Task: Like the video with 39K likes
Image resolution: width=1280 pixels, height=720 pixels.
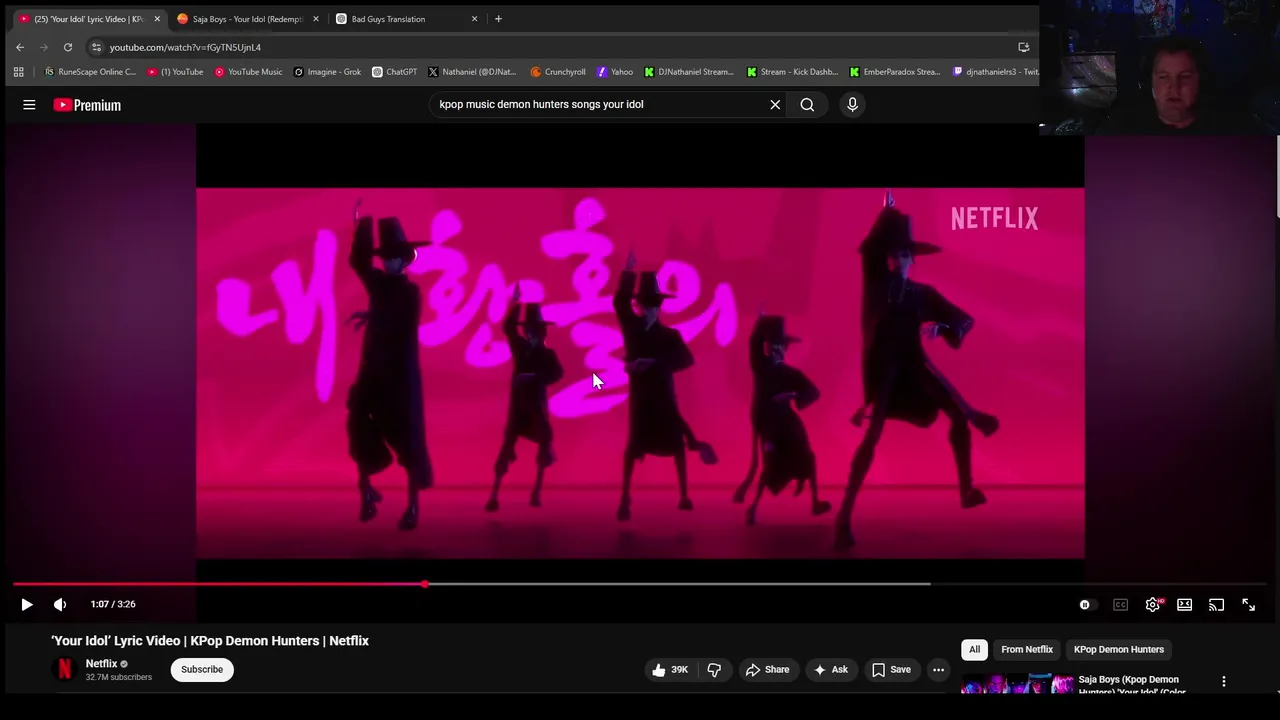Action: [x=670, y=670]
